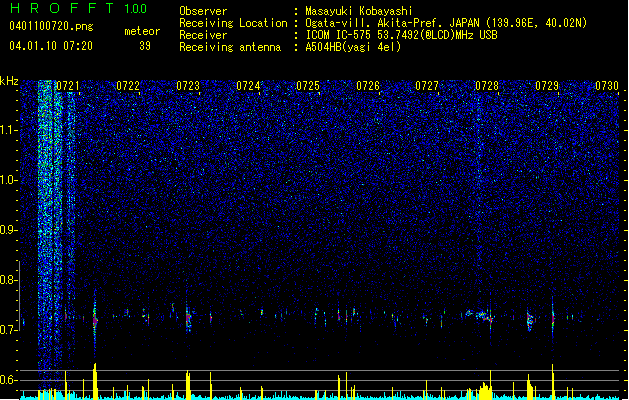Click the meteor echo at 0729

coord(553,317)
